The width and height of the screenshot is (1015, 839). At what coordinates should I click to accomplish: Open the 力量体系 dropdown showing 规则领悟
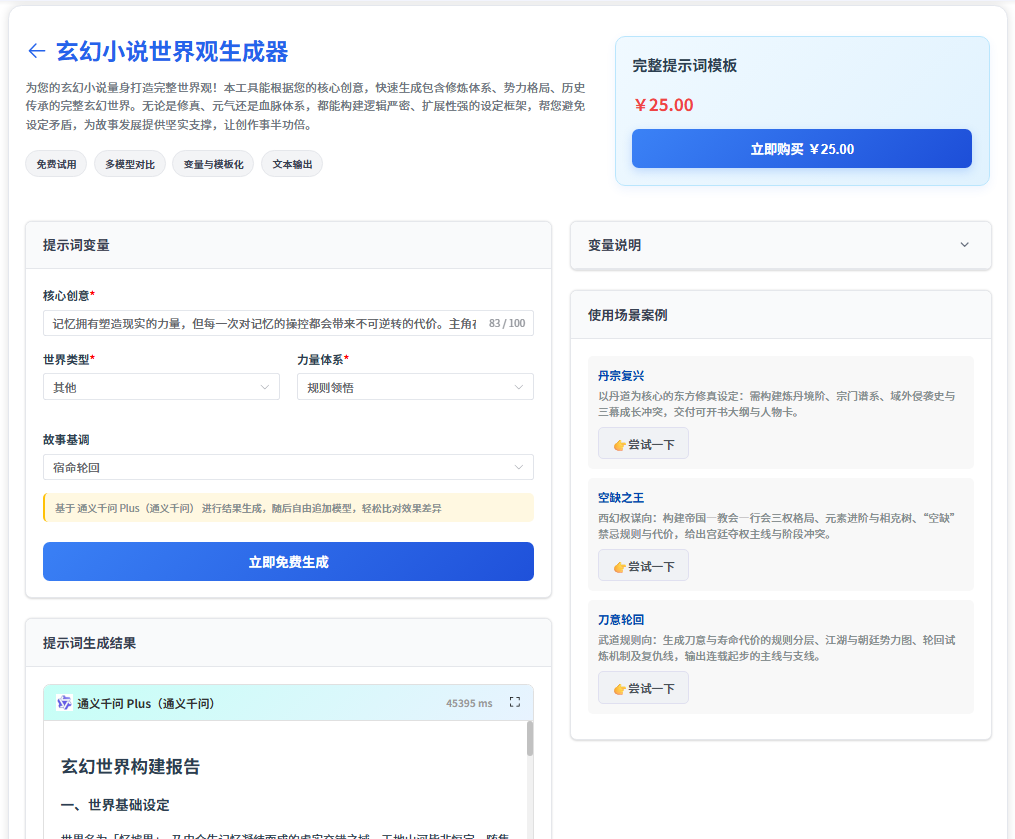(x=414, y=387)
